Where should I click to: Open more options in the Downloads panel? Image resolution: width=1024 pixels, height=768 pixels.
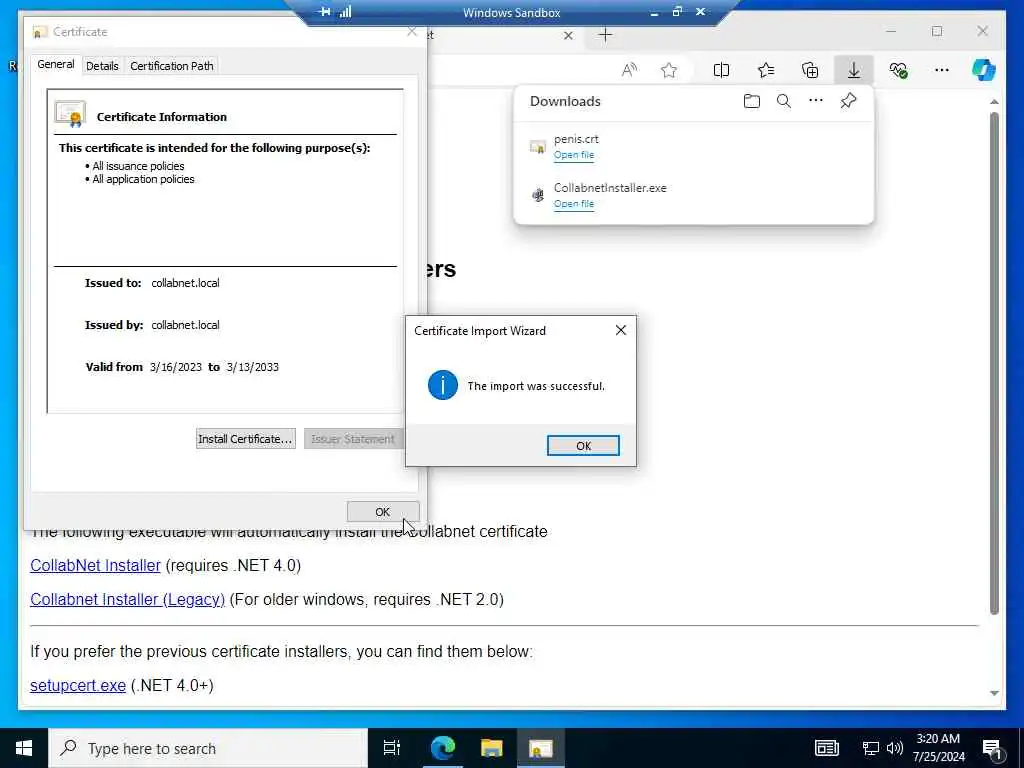tap(816, 101)
